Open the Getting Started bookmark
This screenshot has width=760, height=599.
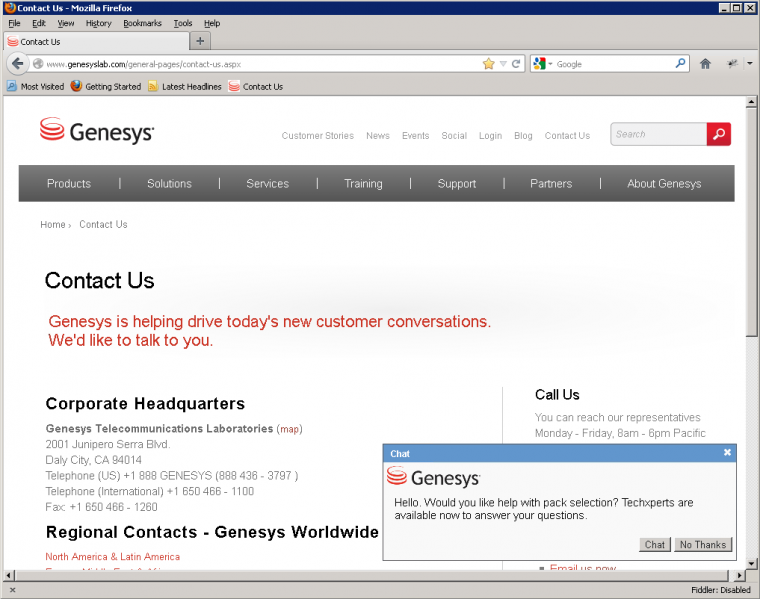pyautogui.click(x=106, y=86)
